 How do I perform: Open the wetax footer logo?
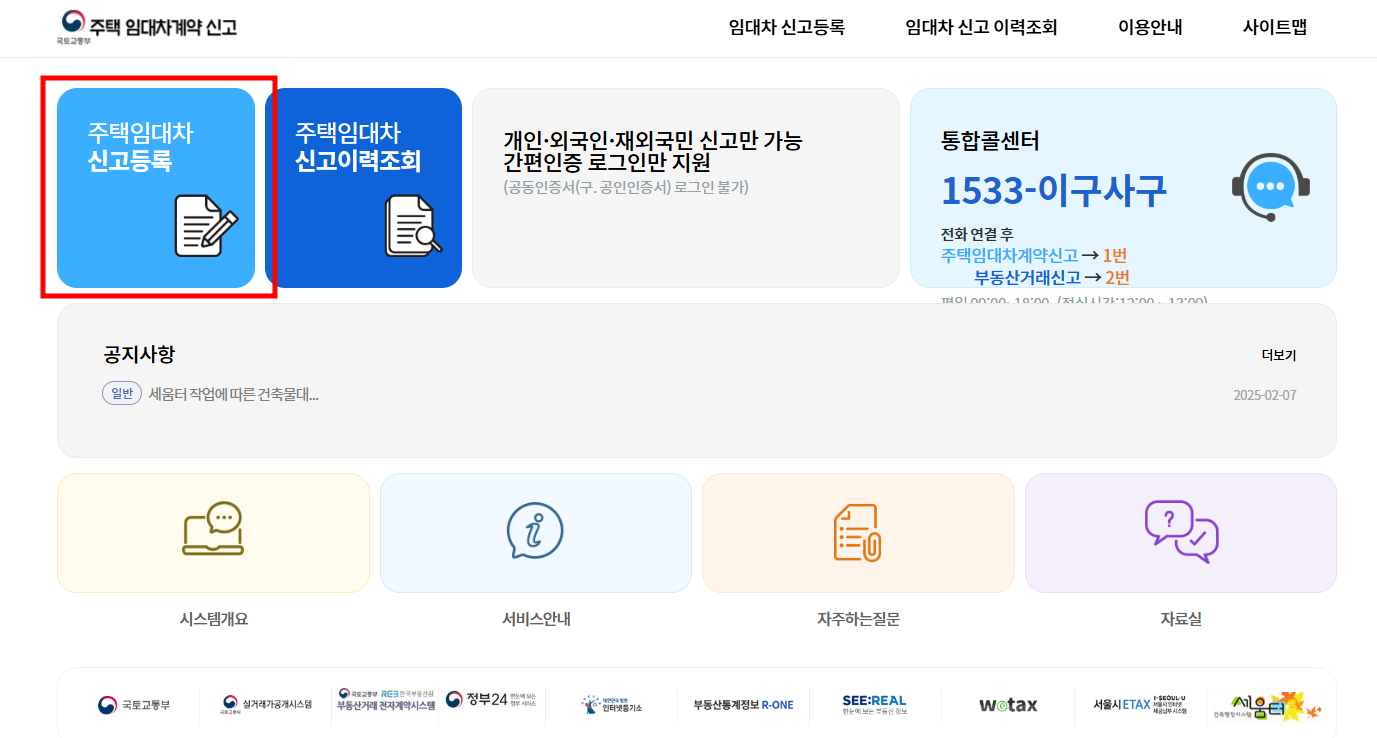coord(1008,705)
